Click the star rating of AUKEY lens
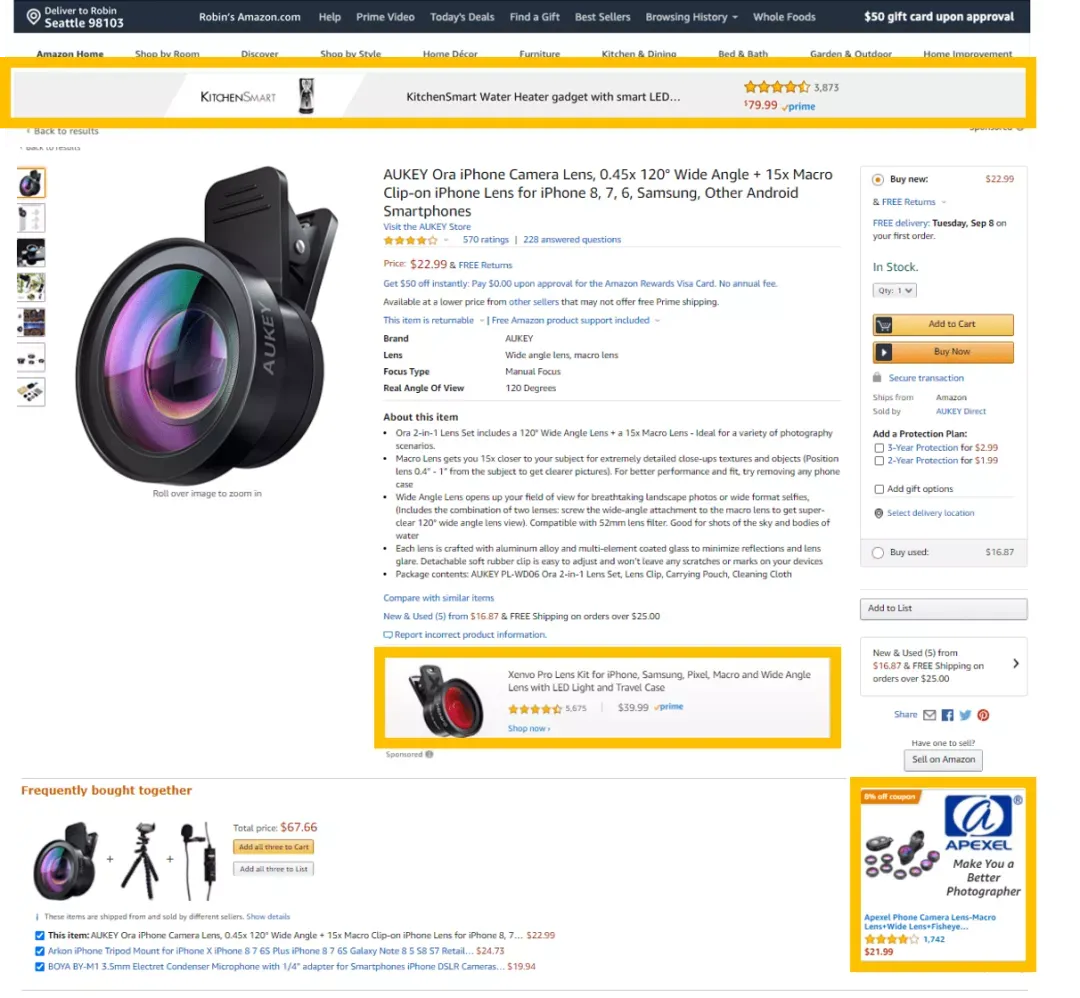Viewport: 1080px width, 998px height. [x=411, y=240]
